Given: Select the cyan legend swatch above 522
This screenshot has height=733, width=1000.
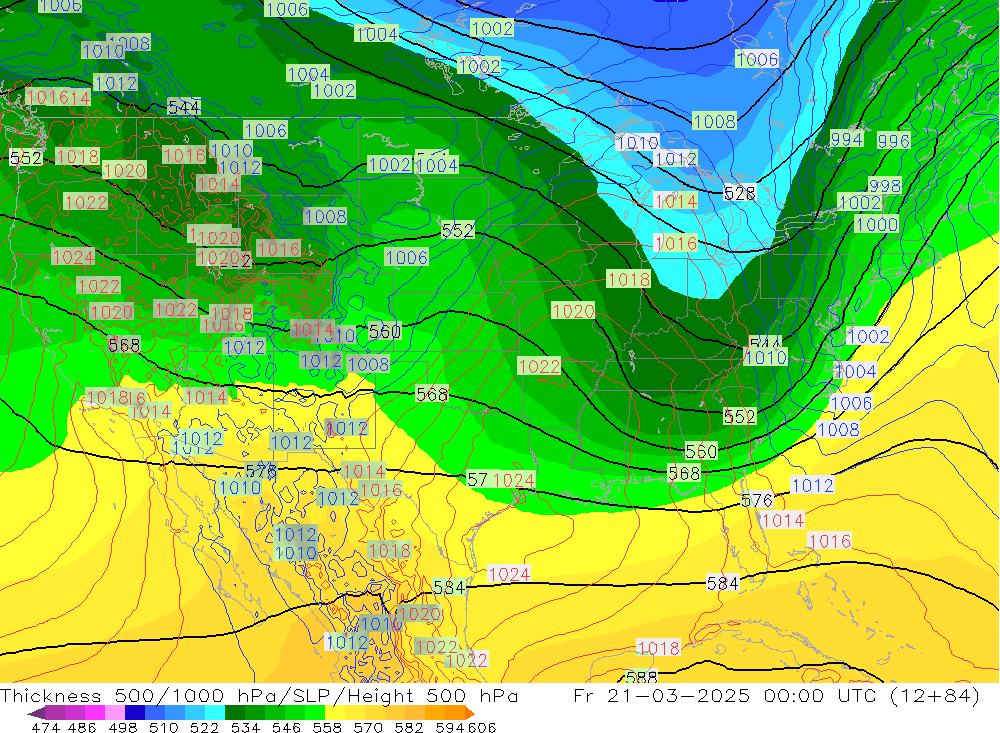Looking at the screenshot, I should (x=215, y=713).
